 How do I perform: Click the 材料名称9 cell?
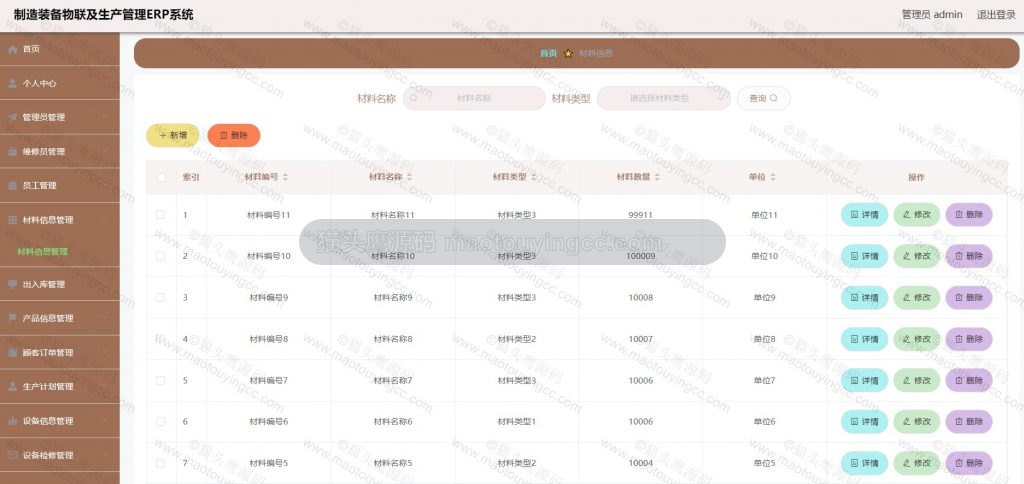click(392, 298)
